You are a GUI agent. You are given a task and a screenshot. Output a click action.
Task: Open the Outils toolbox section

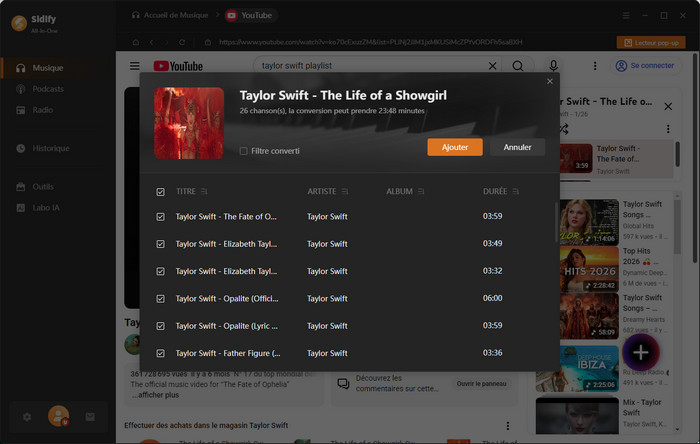pos(43,186)
